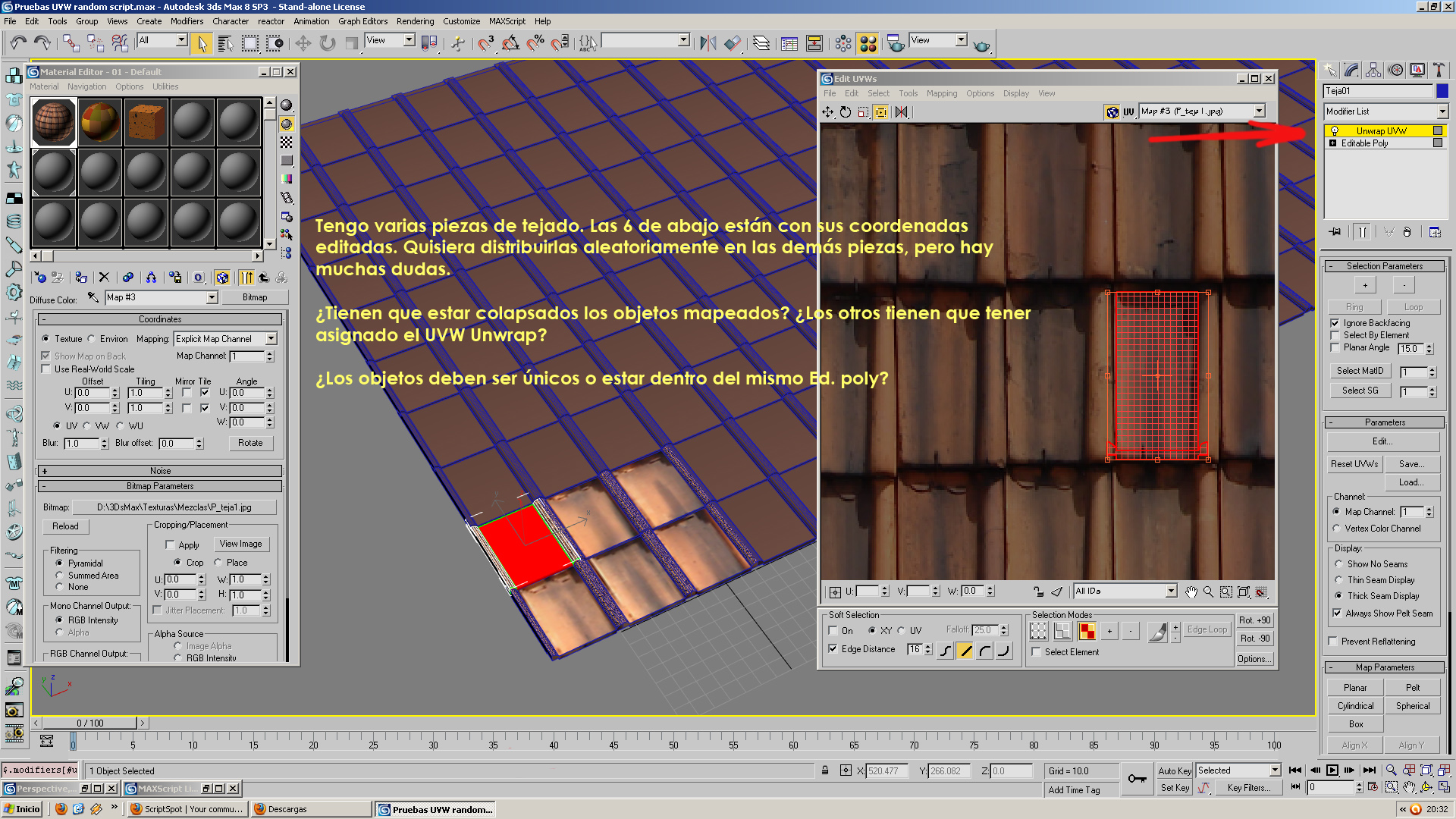Enable the Apply cropping checkbox
1456x819 pixels.
[x=170, y=544]
